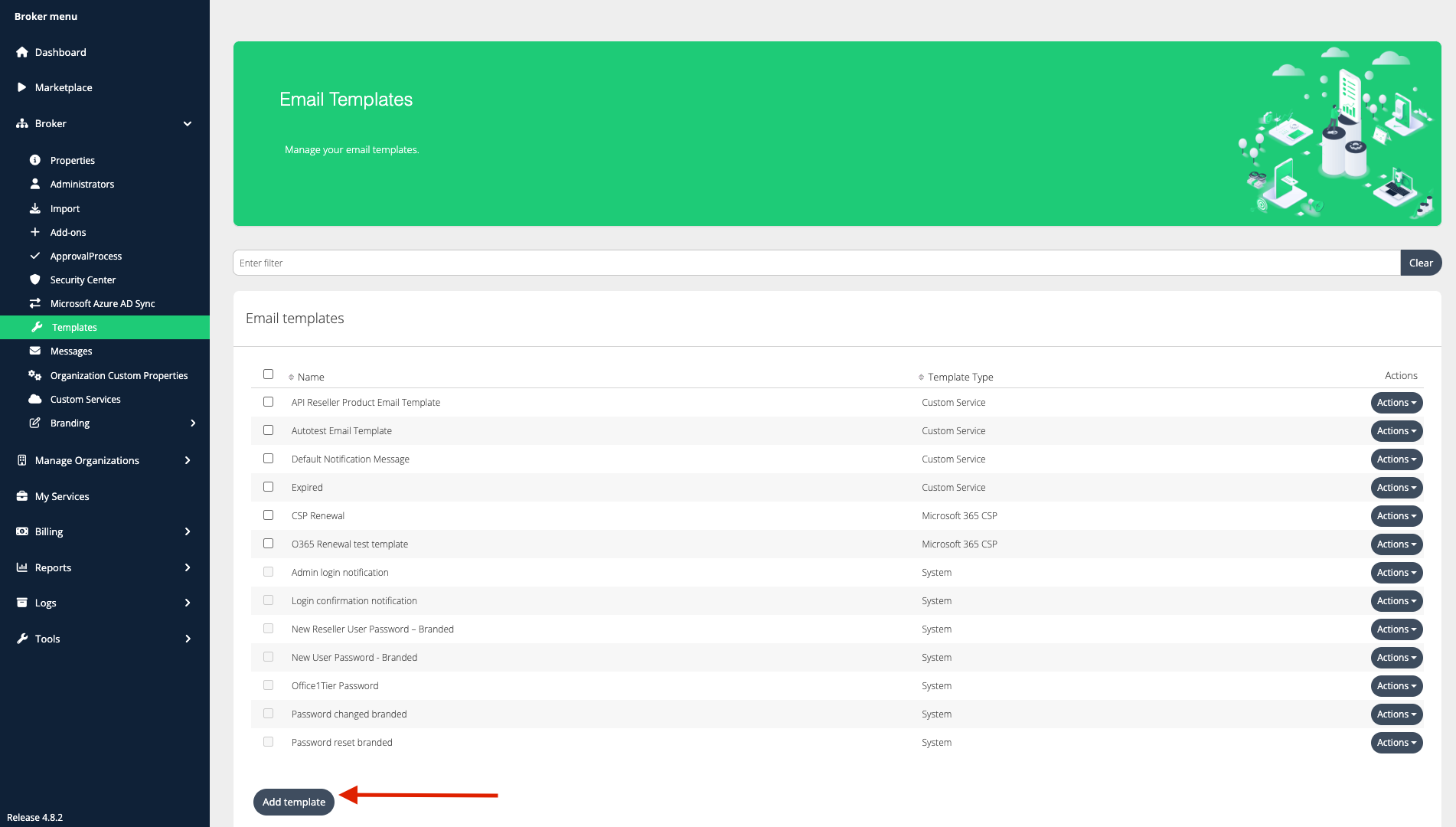This screenshot has height=827, width=1456.
Task: Focus the Enter filter text field
Action: (816, 263)
